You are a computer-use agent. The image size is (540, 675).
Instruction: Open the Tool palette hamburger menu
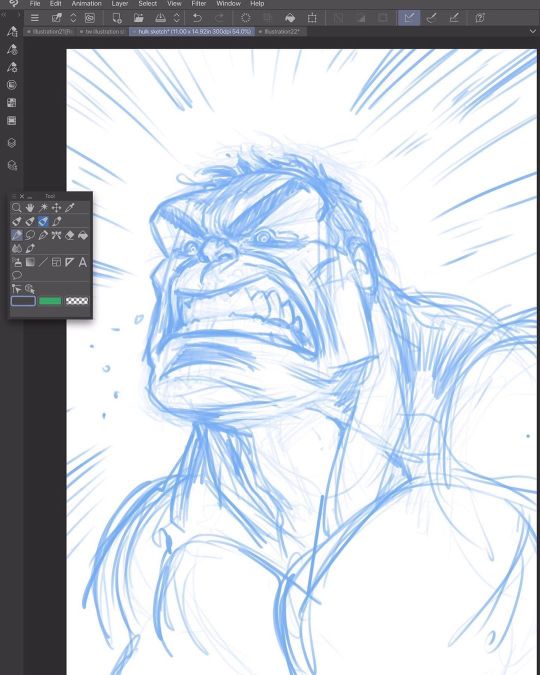[x=13, y=196]
